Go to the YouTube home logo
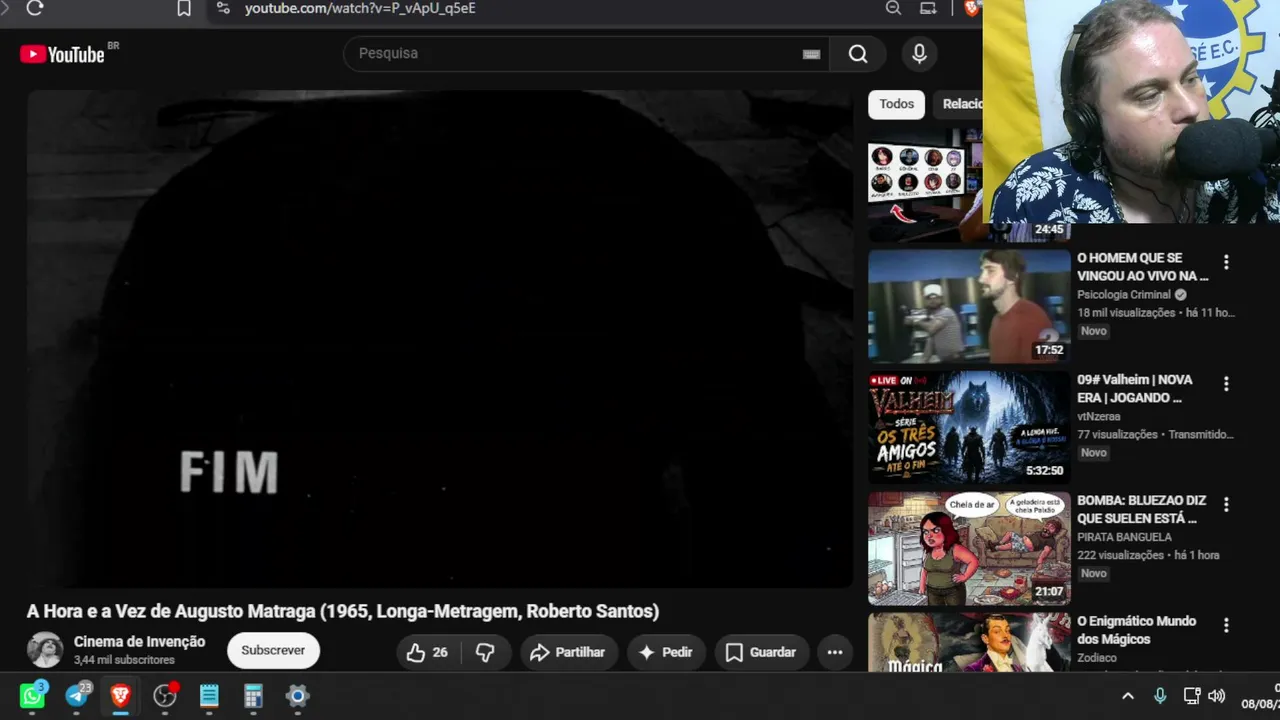The width and height of the screenshot is (1280, 720). tap(63, 54)
